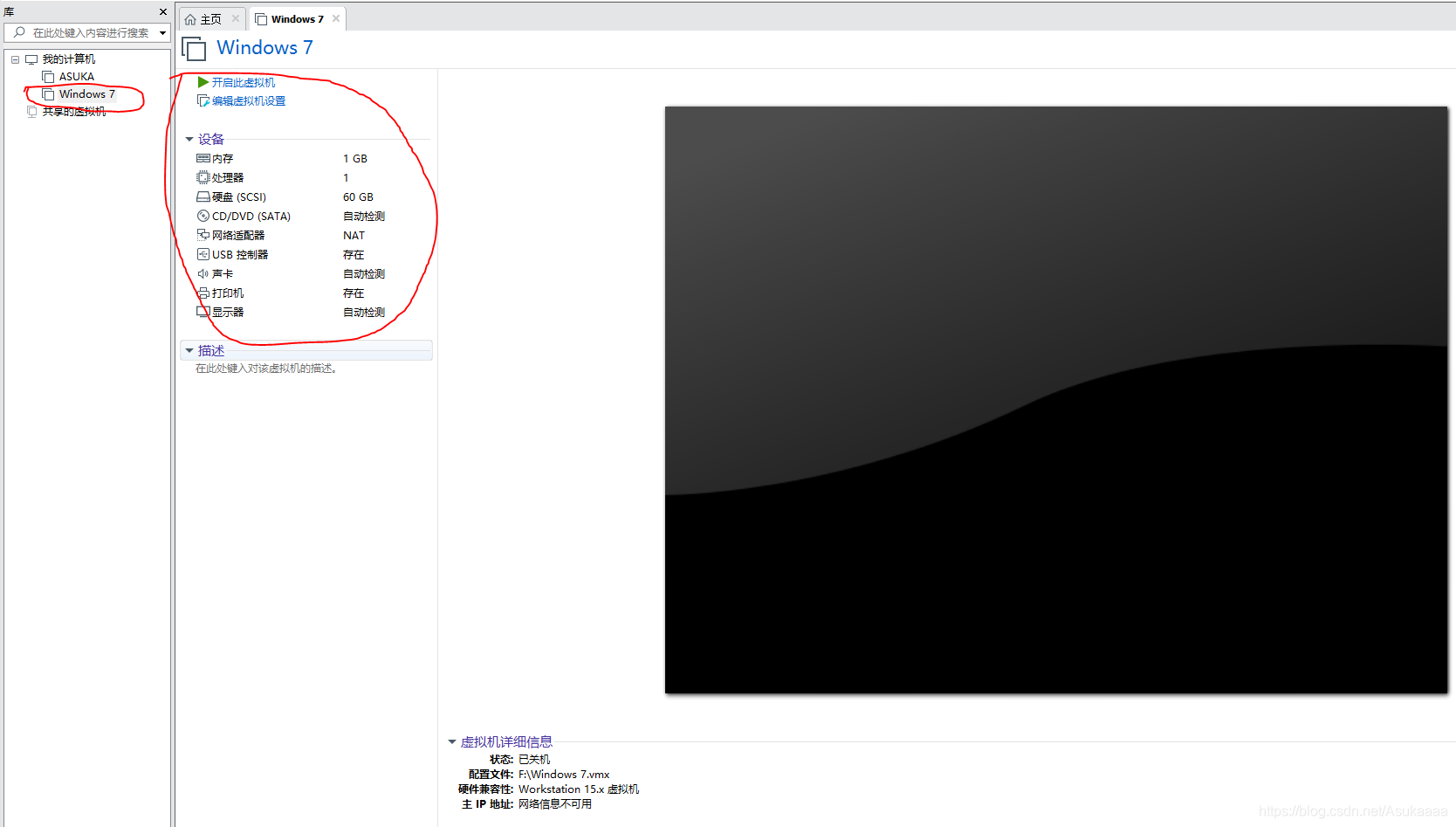Click the memory (内存) device icon

pyautogui.click(x=203, y=159)
